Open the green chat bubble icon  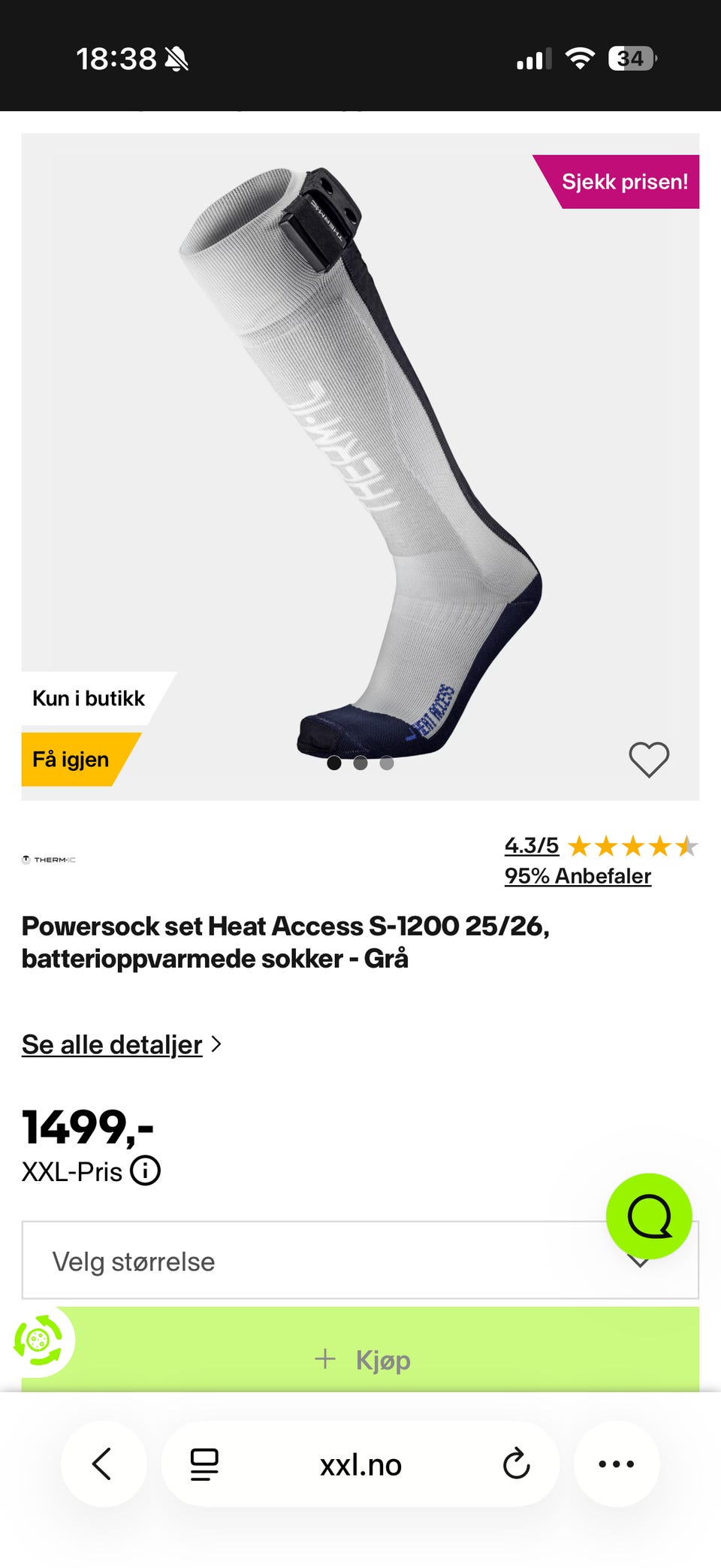click(x=649, y=1216)
